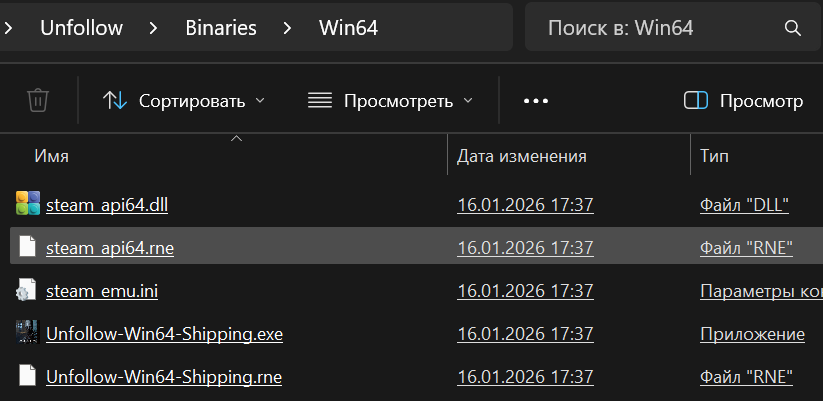Select the steam_emu.ini file name

(102, 291)
